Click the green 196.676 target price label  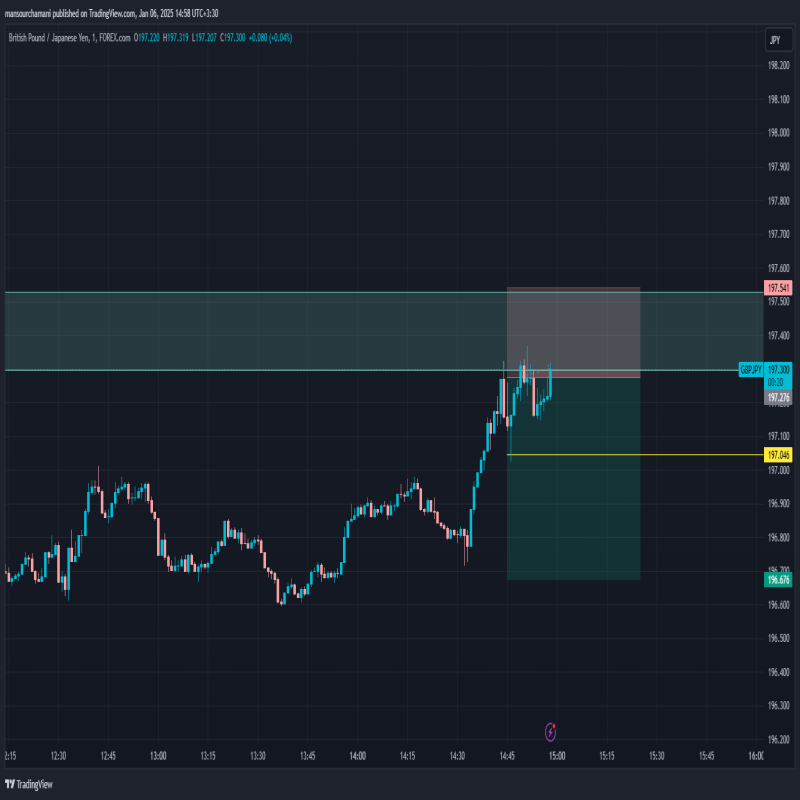pos(778,580)
